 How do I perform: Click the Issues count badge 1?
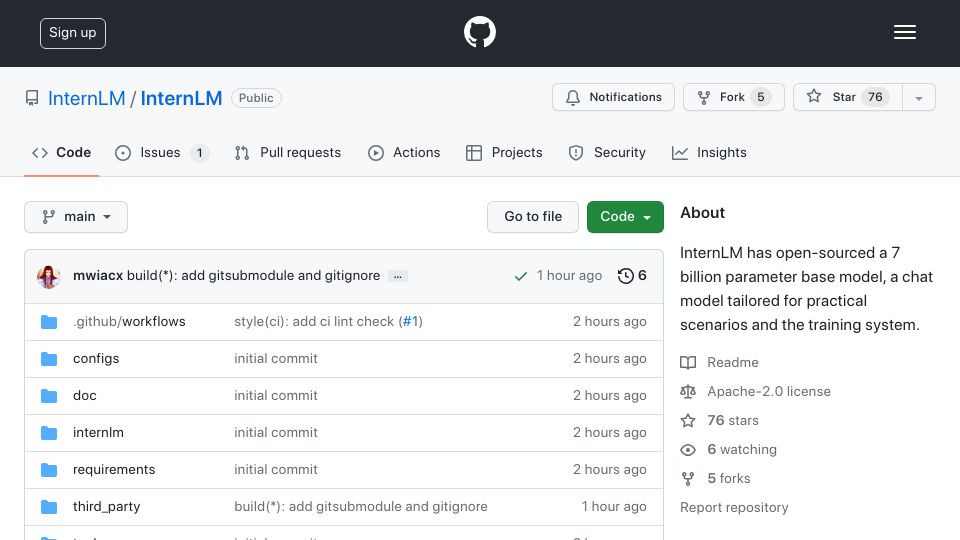coord(199,152)
